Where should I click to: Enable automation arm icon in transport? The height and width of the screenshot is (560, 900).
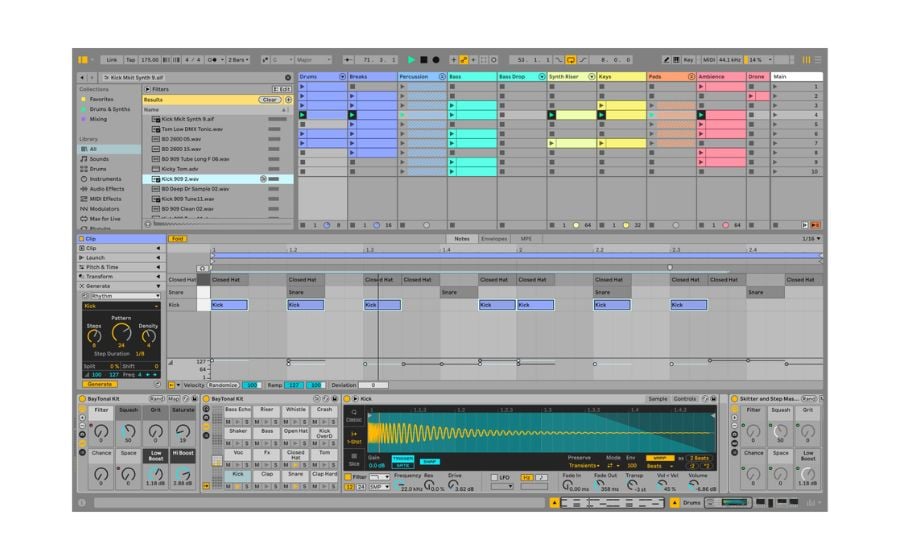point(463,60)
